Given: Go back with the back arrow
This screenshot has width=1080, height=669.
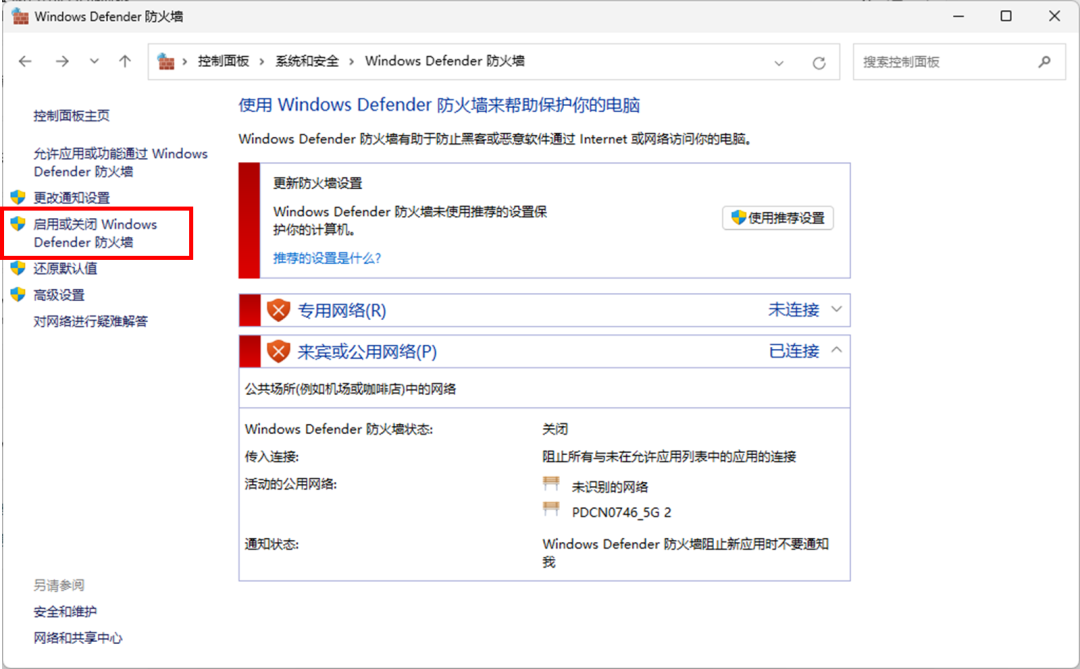Looking at the screenshot, I should click(x=25, y=61).
